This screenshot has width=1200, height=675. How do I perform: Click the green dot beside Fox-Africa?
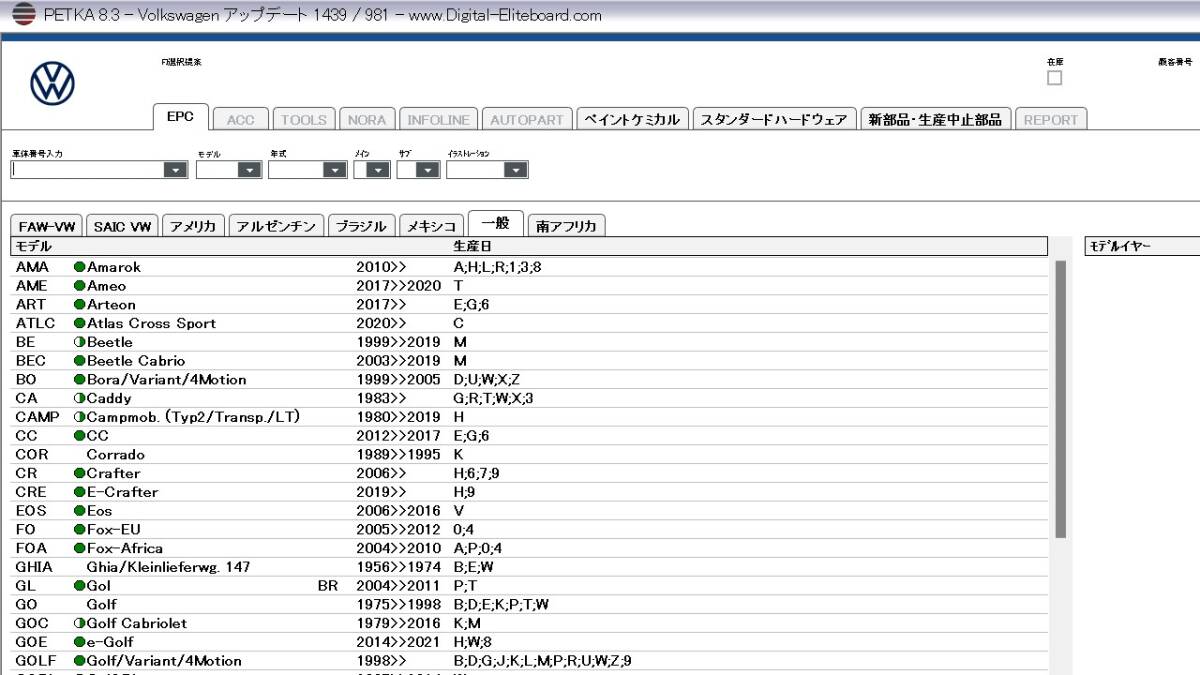pos(79,548)
